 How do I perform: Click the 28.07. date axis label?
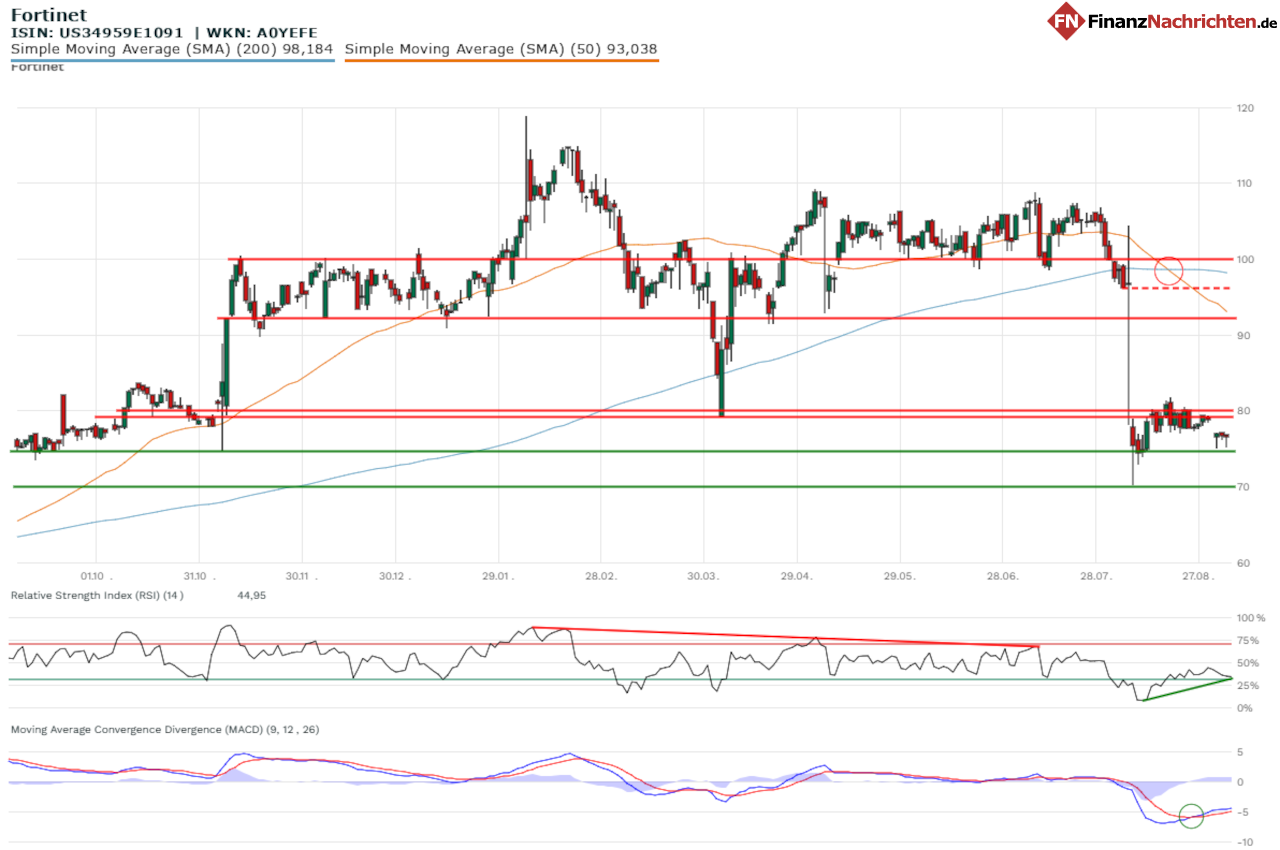click(x=1095, y=577)
